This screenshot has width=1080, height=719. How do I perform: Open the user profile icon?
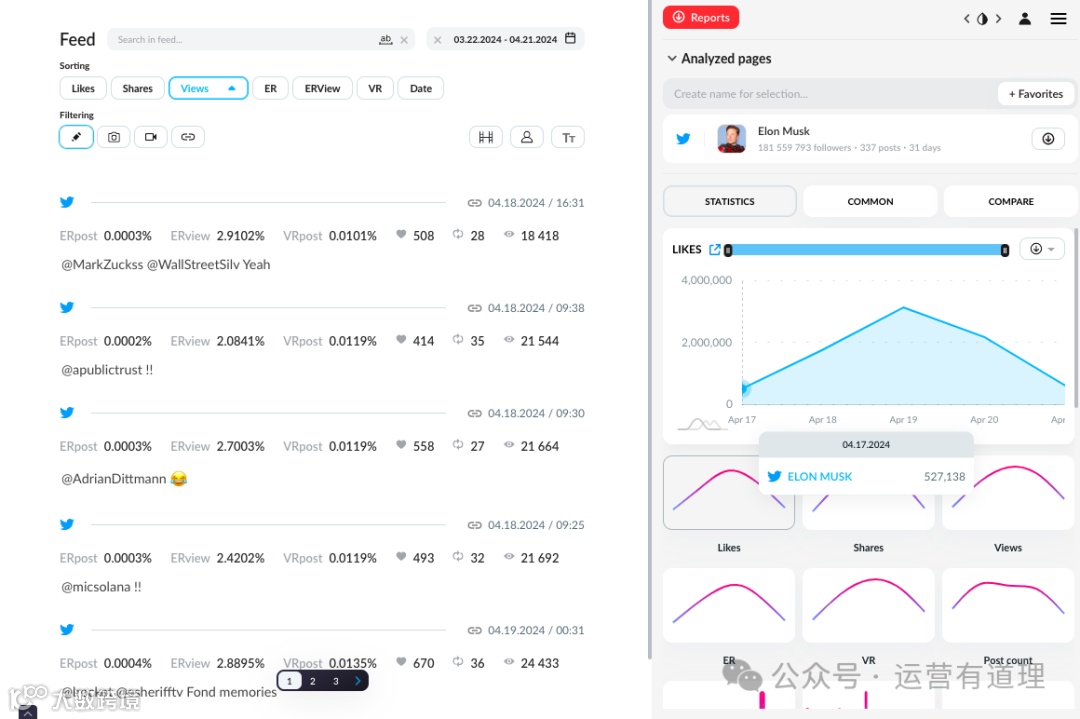[1024, 19]
